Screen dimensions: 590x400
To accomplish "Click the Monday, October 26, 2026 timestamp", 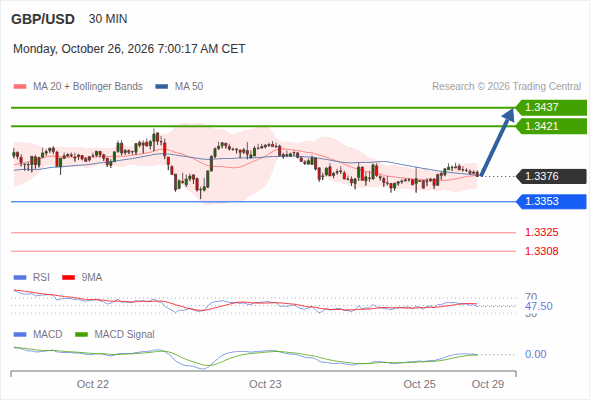I will (x=129, y=49).
